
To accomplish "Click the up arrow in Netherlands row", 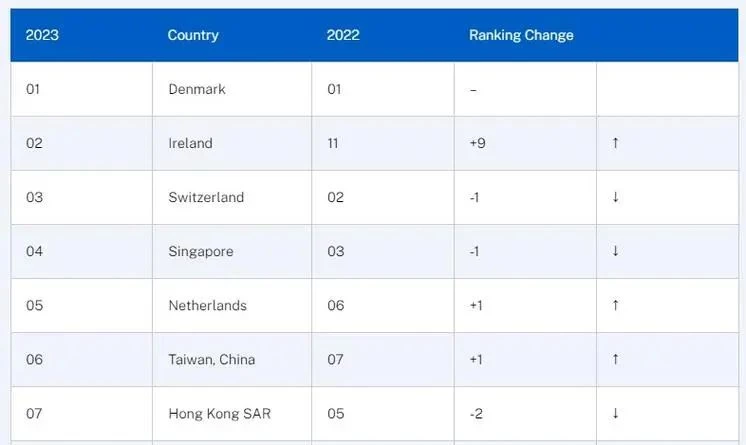I will (x=615, y=305).
